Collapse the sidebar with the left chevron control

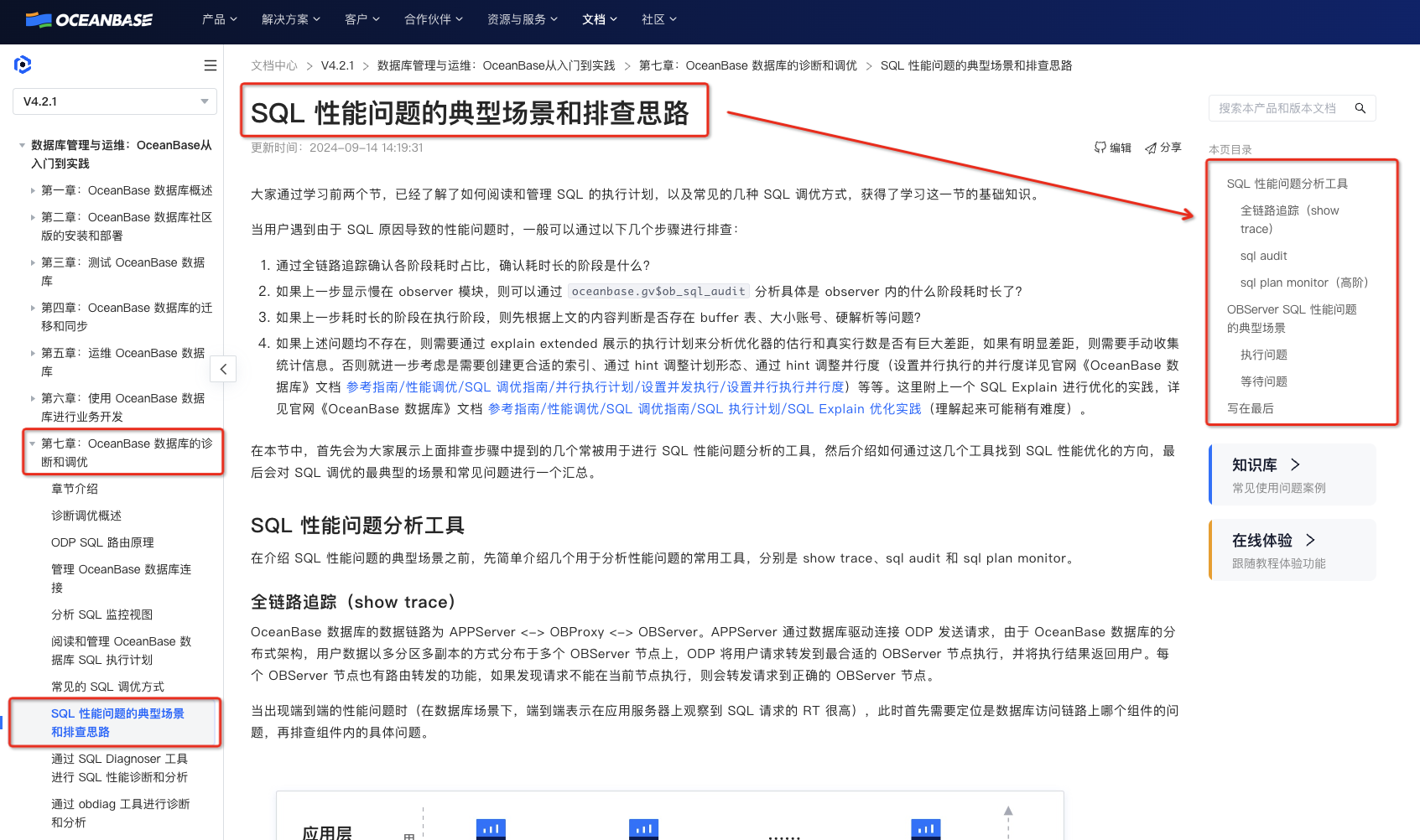(223, 369)
